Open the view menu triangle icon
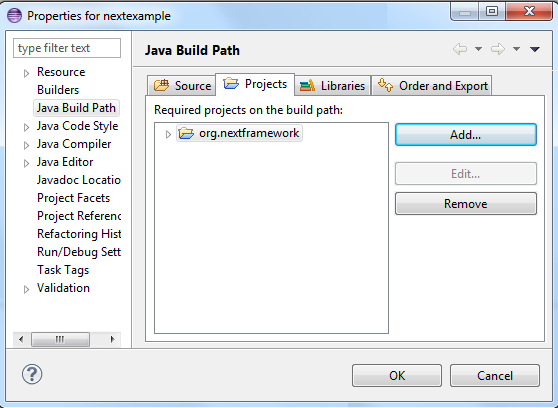This screenshot has height=408, width=558. 535,49
